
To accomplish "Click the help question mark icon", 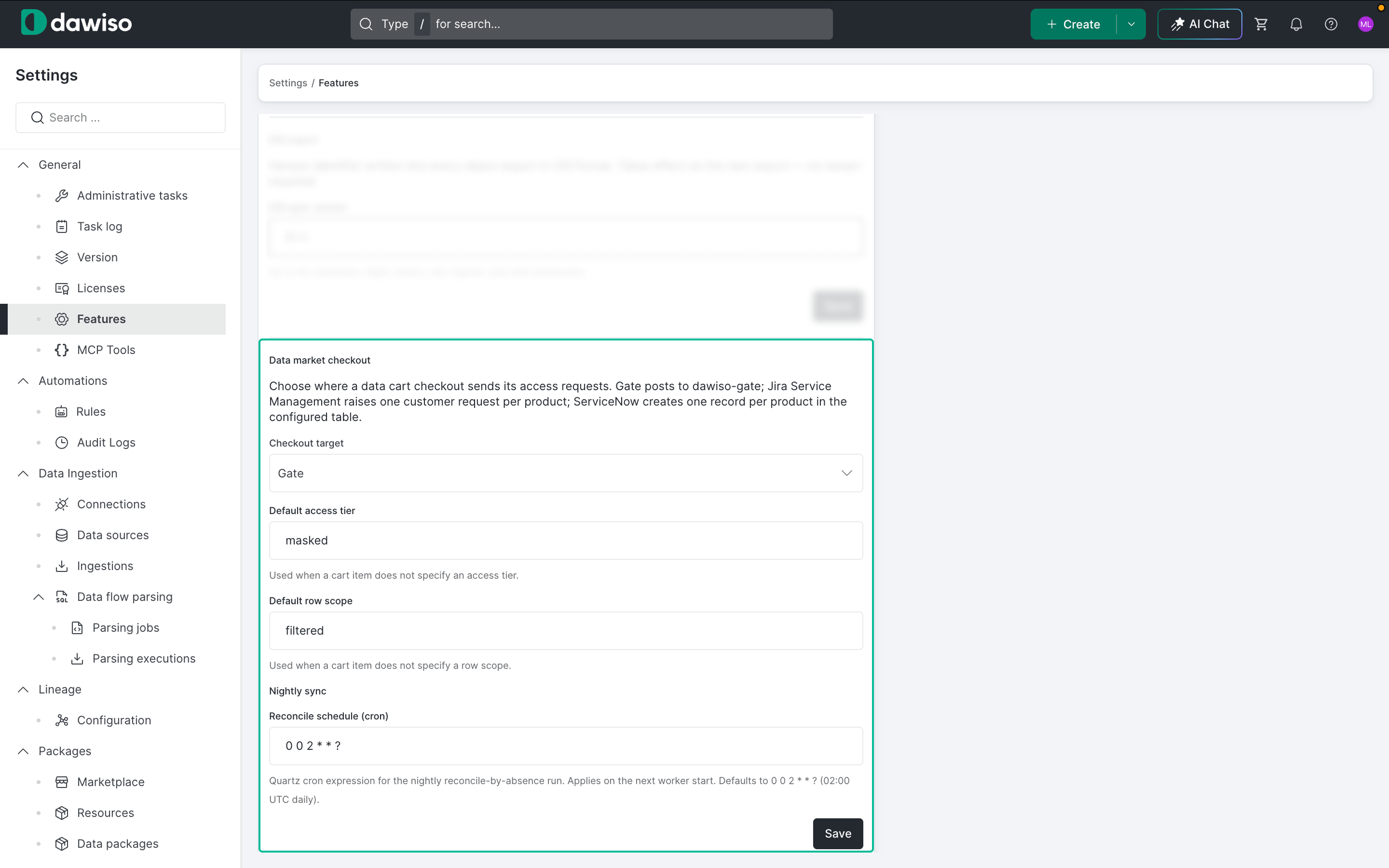I will point(1331,24).
